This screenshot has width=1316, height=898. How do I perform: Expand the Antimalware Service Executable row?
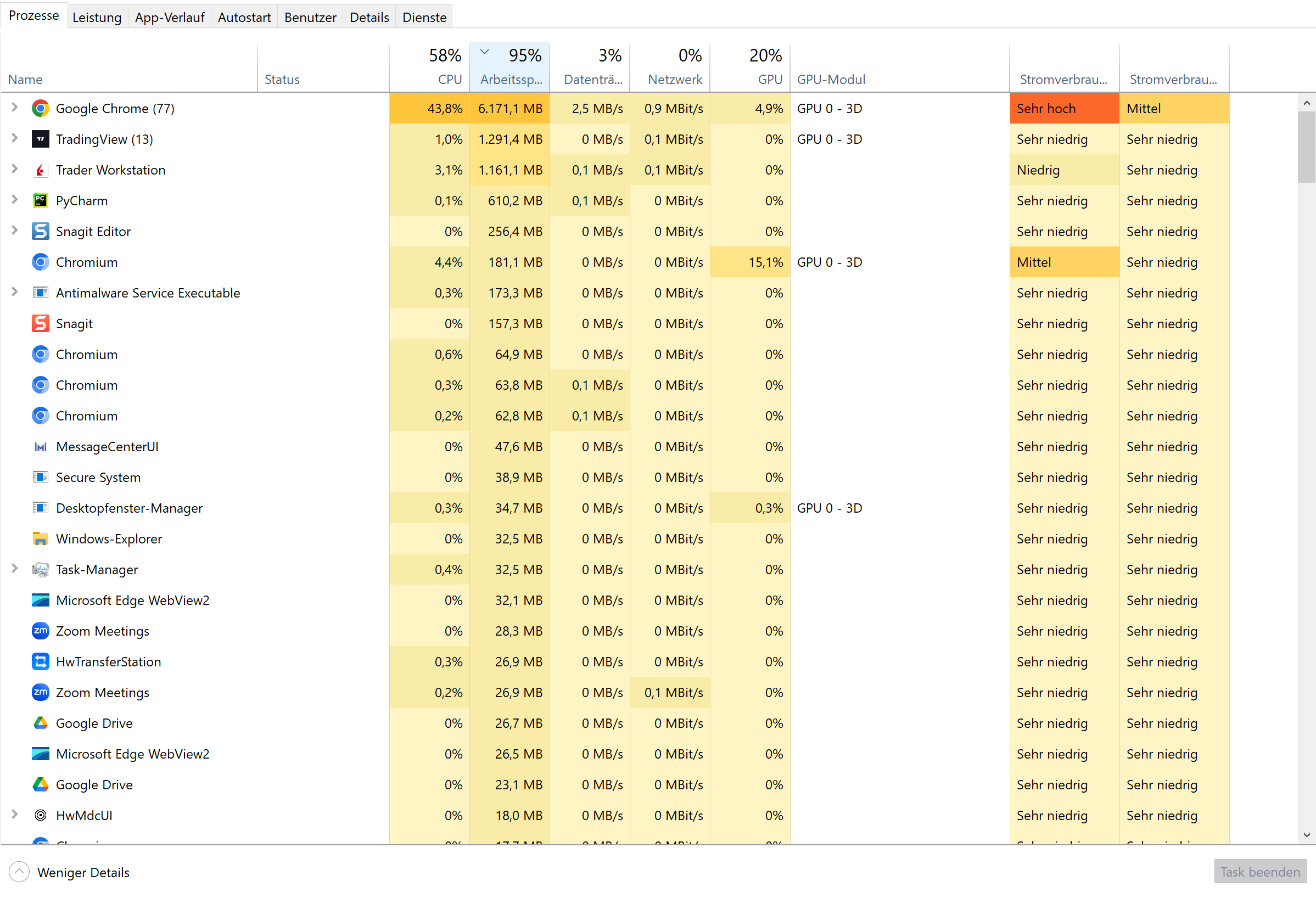coord(15,291)
